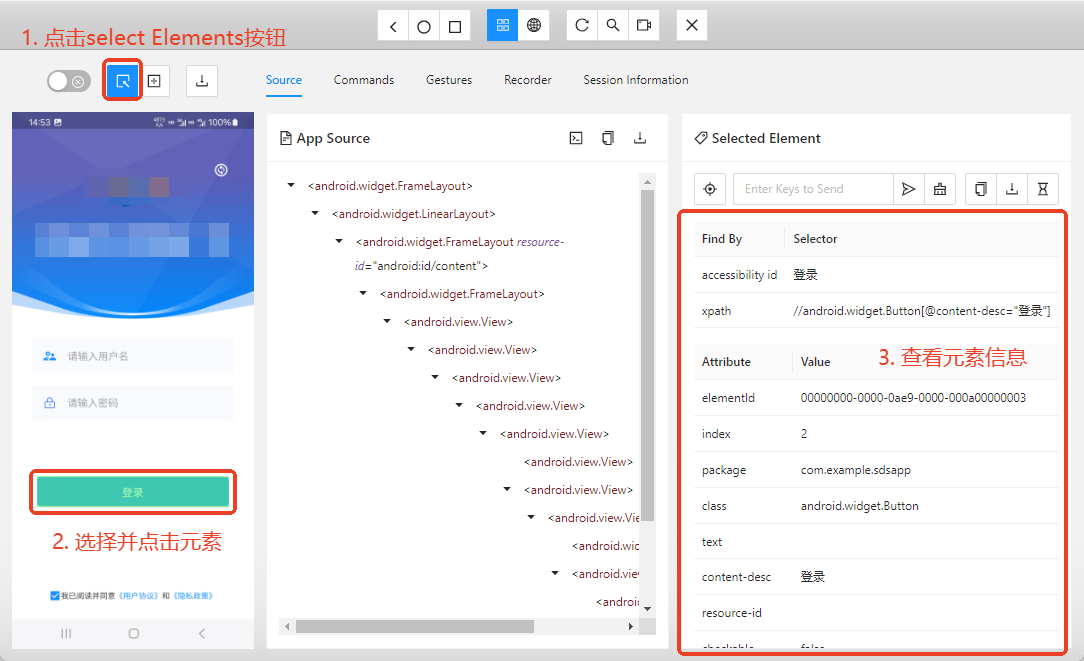Image resolution: width=1084 pixels, height=661 pixels.
Task: Download selected element screenshot
Action: tap(1011, 189)
